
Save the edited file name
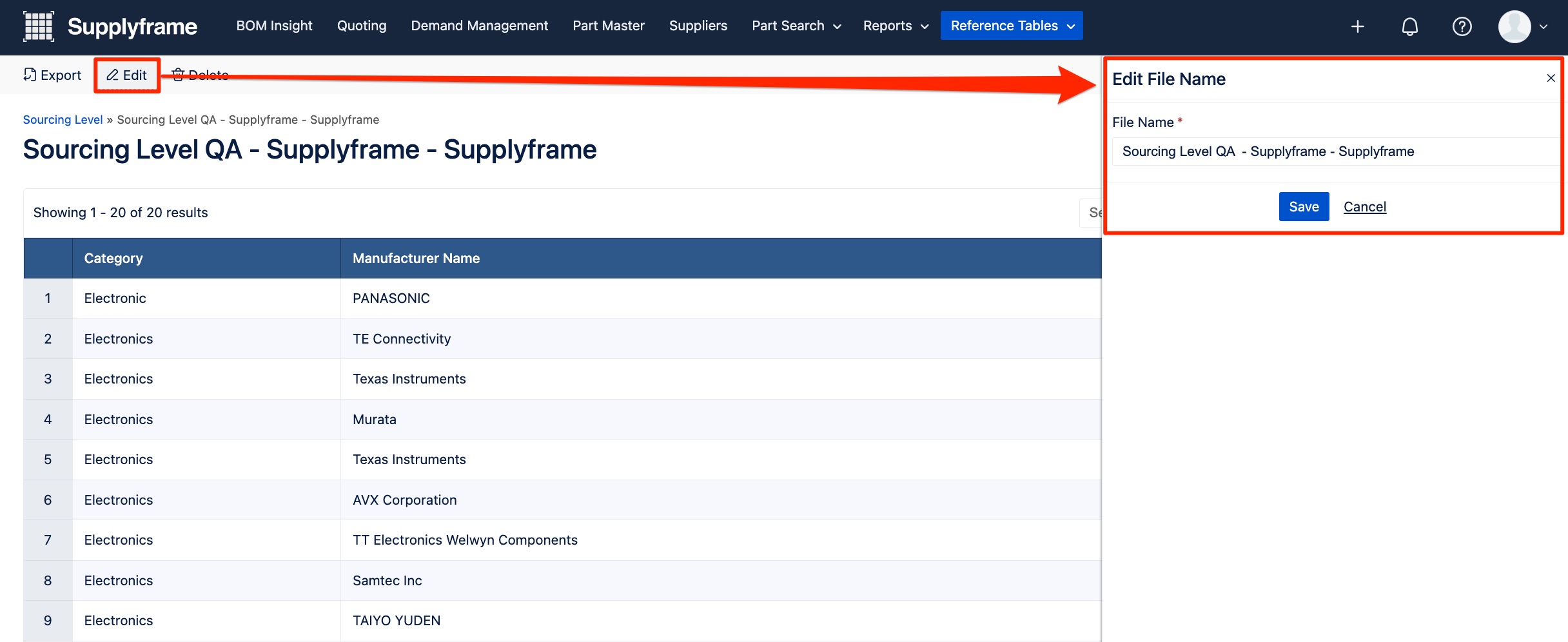point(1304,206)
